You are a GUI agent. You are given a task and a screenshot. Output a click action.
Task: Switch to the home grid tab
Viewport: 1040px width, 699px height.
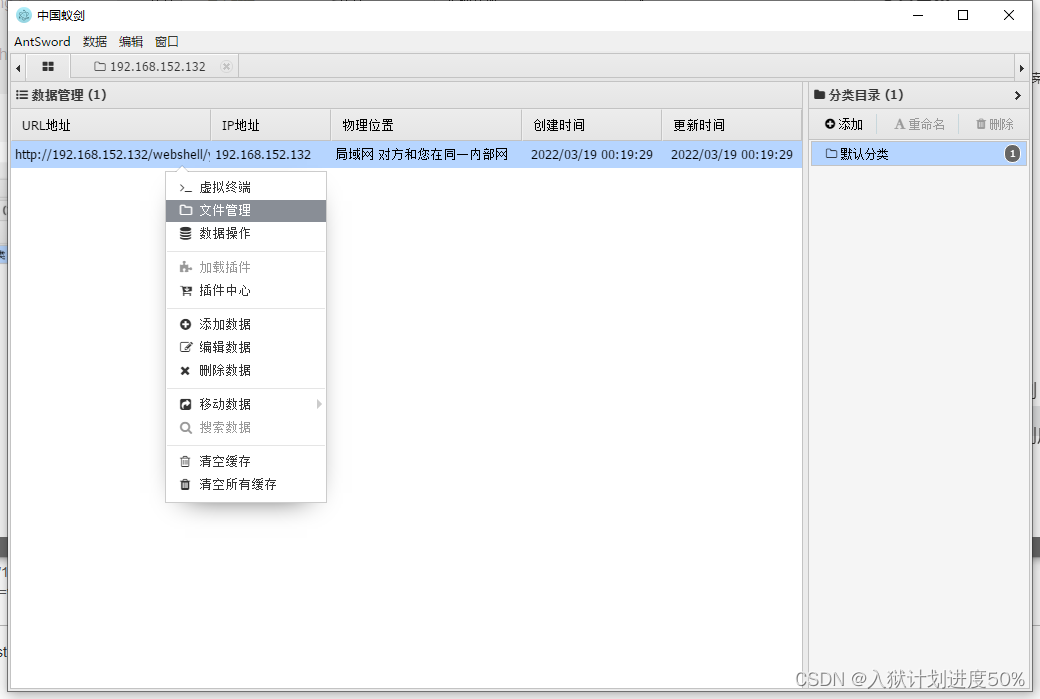pyautogui.click(x=48, y=66)
